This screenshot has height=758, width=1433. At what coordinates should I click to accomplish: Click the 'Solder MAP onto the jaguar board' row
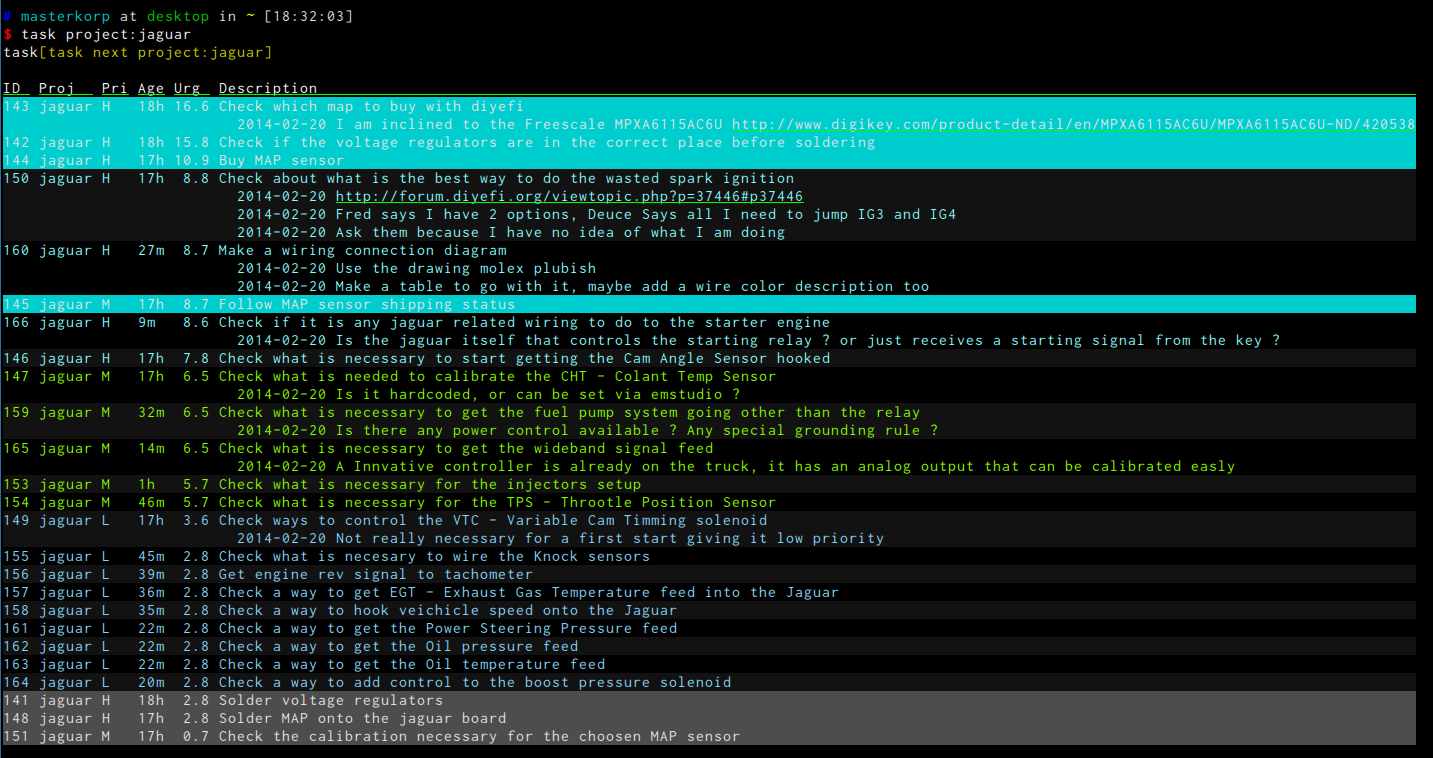[x=362, y=719]
